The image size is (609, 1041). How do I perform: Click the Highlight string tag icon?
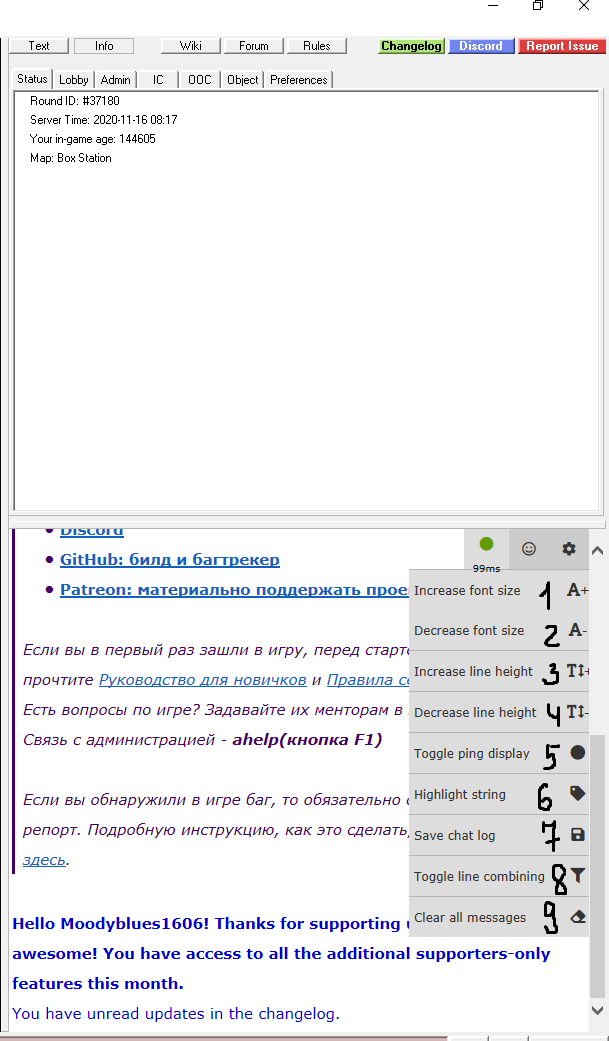pos(577,795)
